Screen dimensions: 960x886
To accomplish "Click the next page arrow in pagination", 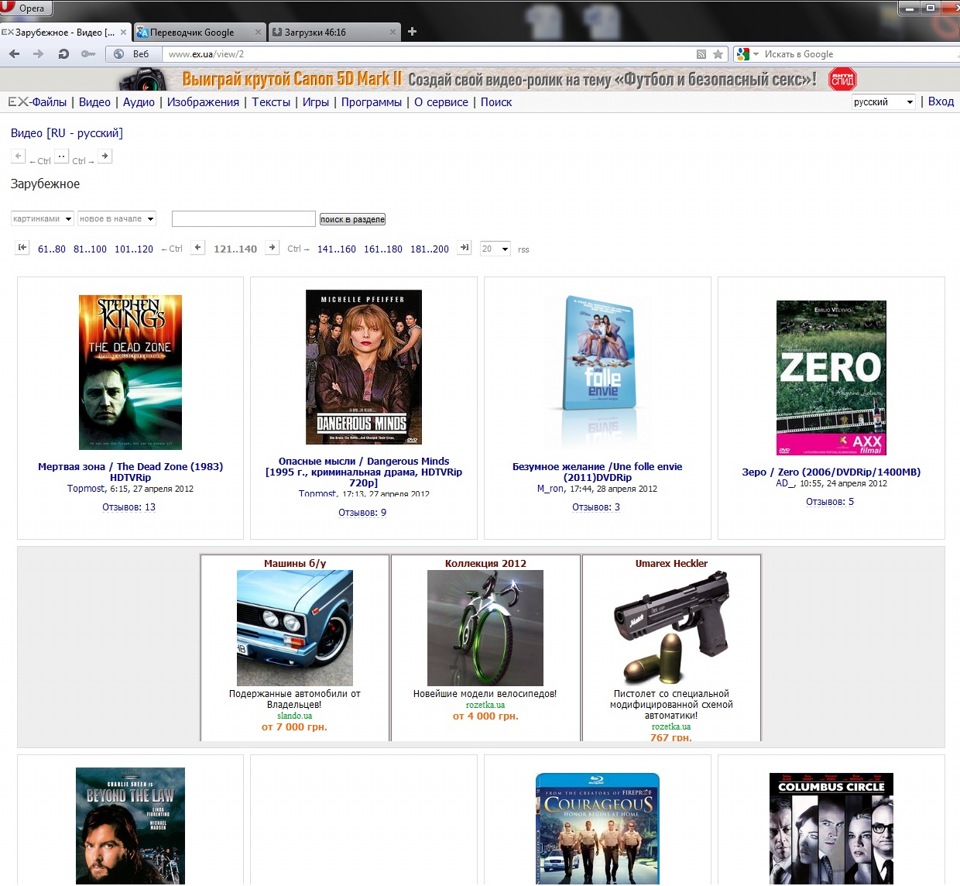I will point(272,248).
